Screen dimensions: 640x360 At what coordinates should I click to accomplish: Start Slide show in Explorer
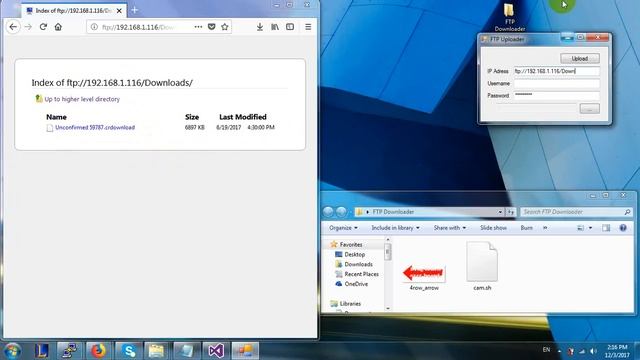[x=493, y=228]
